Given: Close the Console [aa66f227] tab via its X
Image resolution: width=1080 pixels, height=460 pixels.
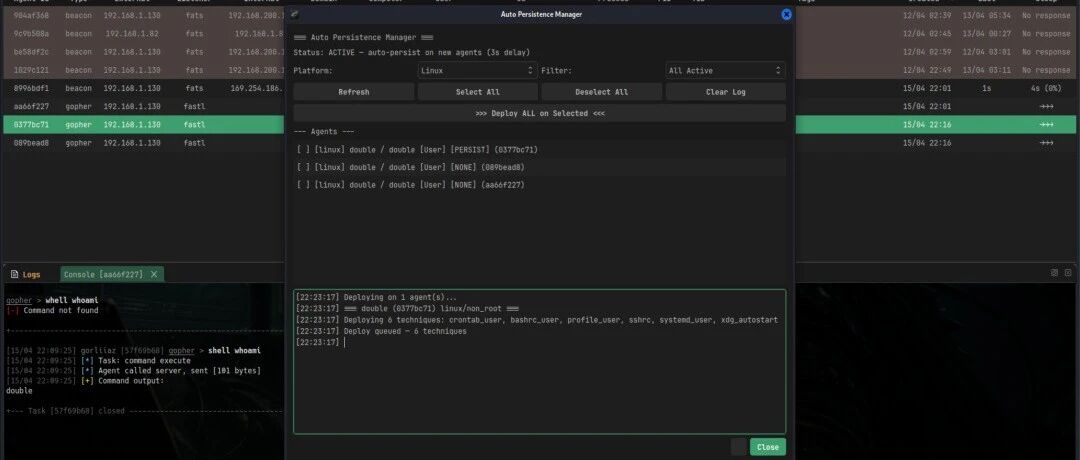Looking at the screenshot, I should pos(154,274).
